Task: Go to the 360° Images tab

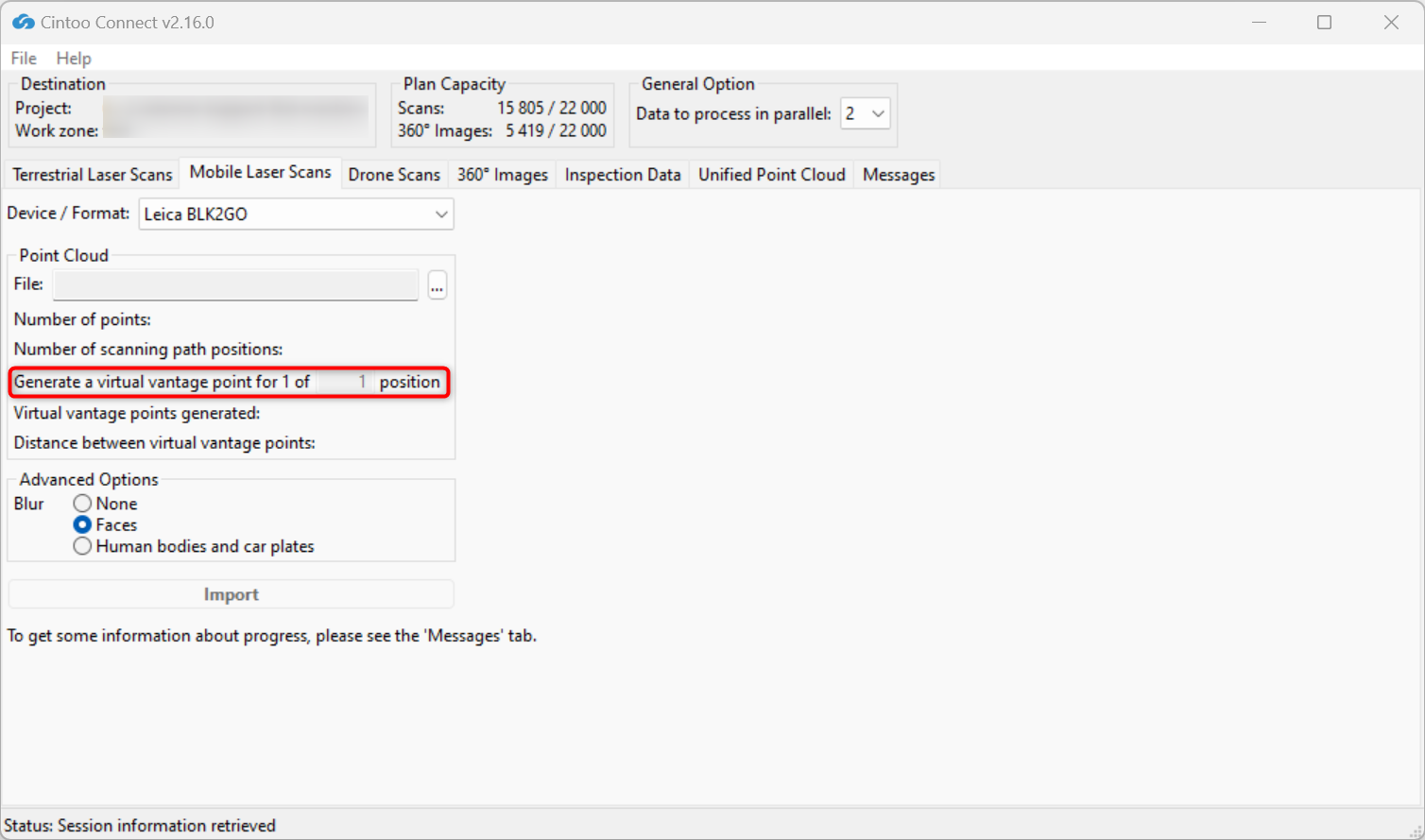Action: [x=503, y=175]
